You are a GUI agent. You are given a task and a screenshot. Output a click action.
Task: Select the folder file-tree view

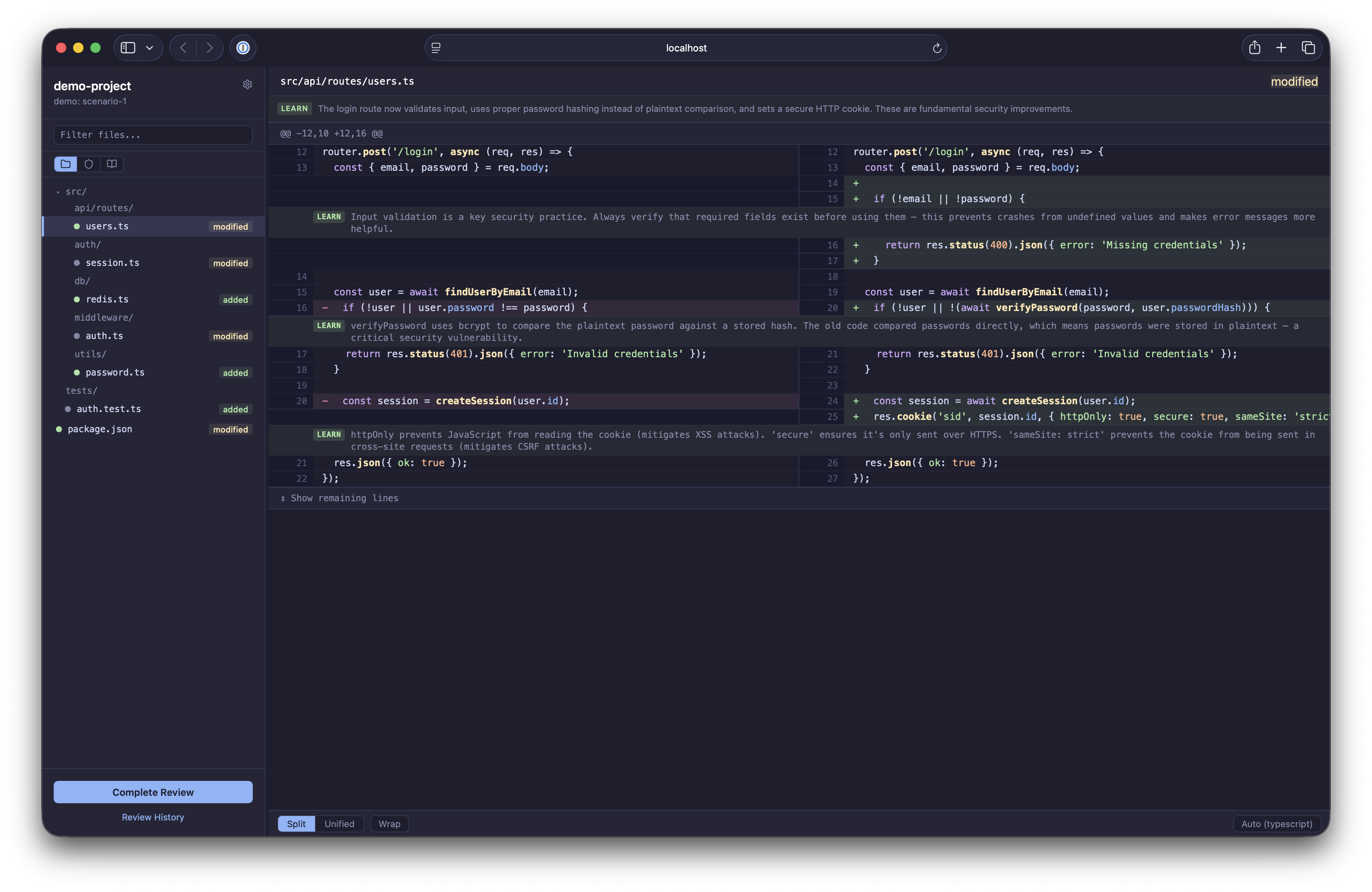[65, 164]
